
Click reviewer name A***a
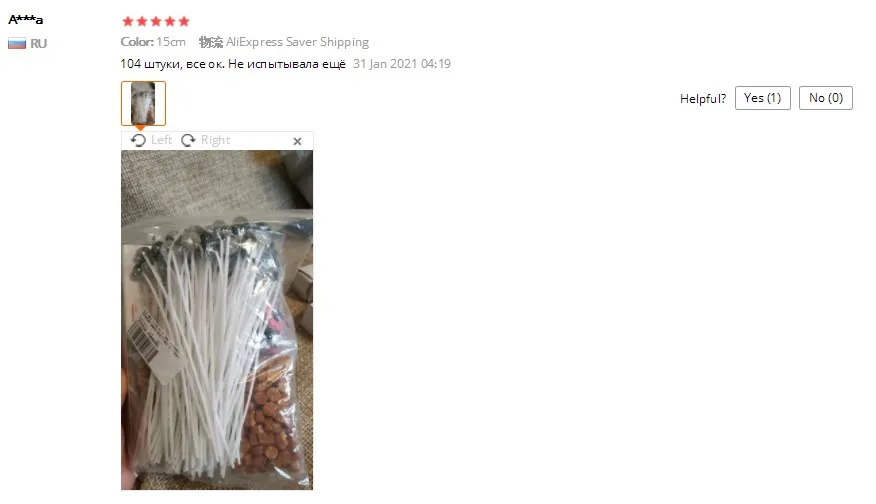tap(26, 20)
